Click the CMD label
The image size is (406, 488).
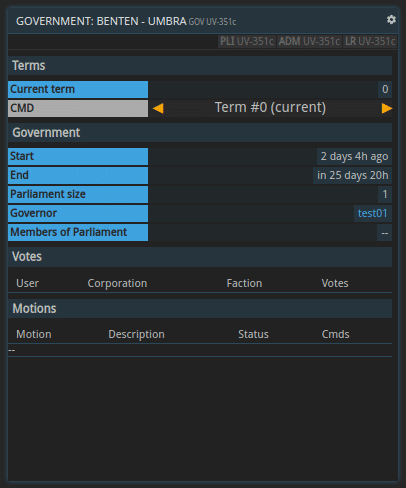coord(78,108)
